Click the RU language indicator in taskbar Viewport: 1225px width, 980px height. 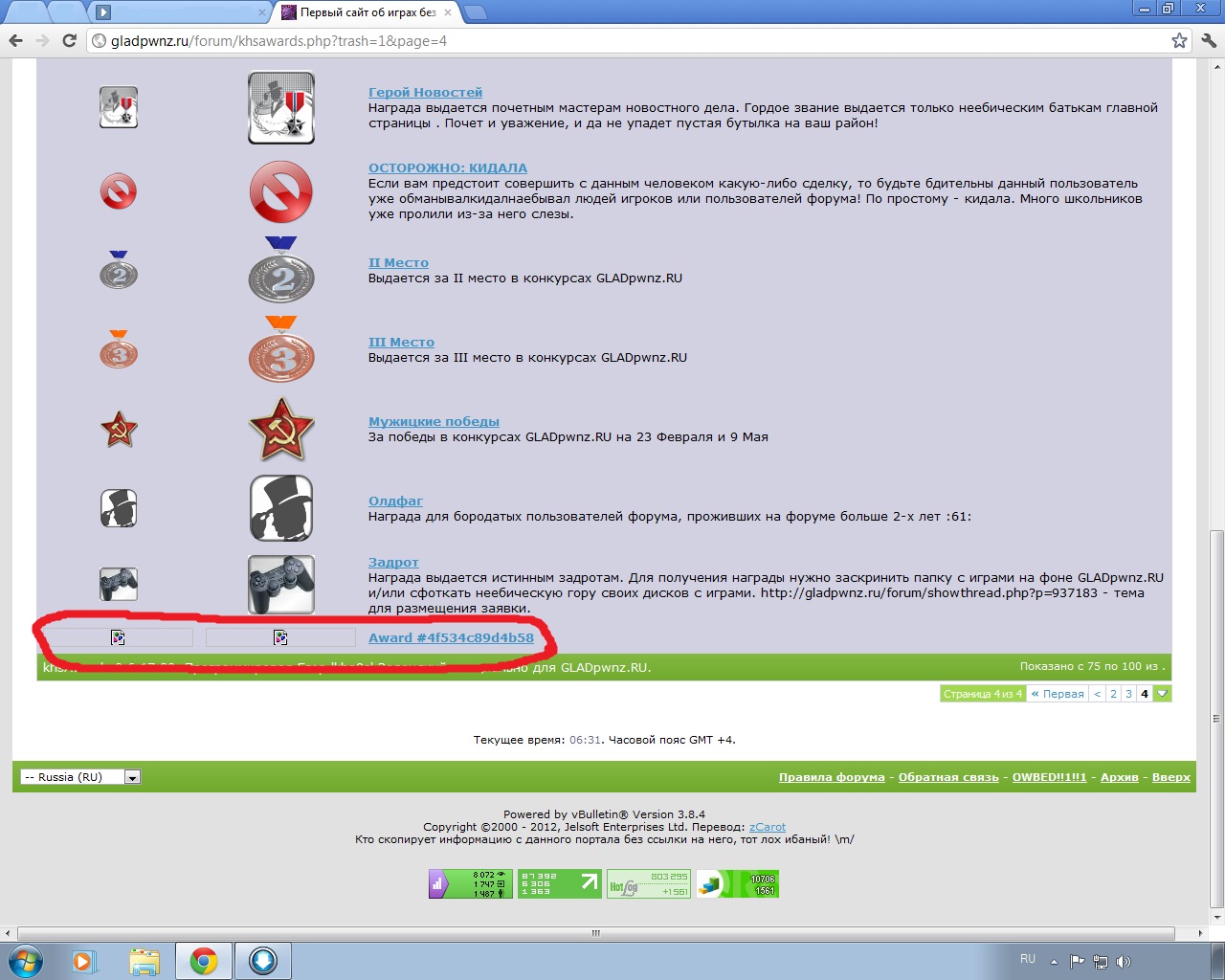coord(1028,959)
